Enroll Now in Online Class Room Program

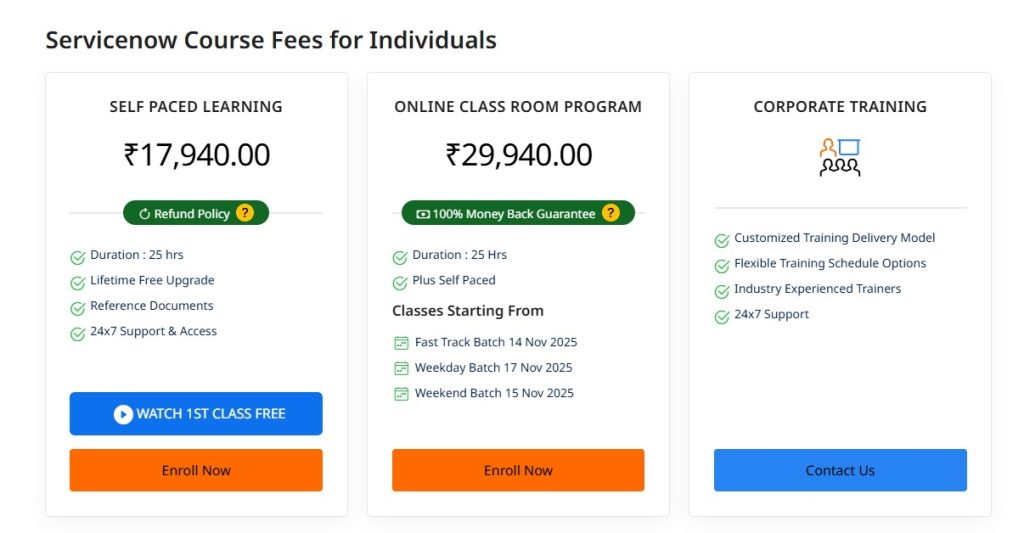[518, 470]
